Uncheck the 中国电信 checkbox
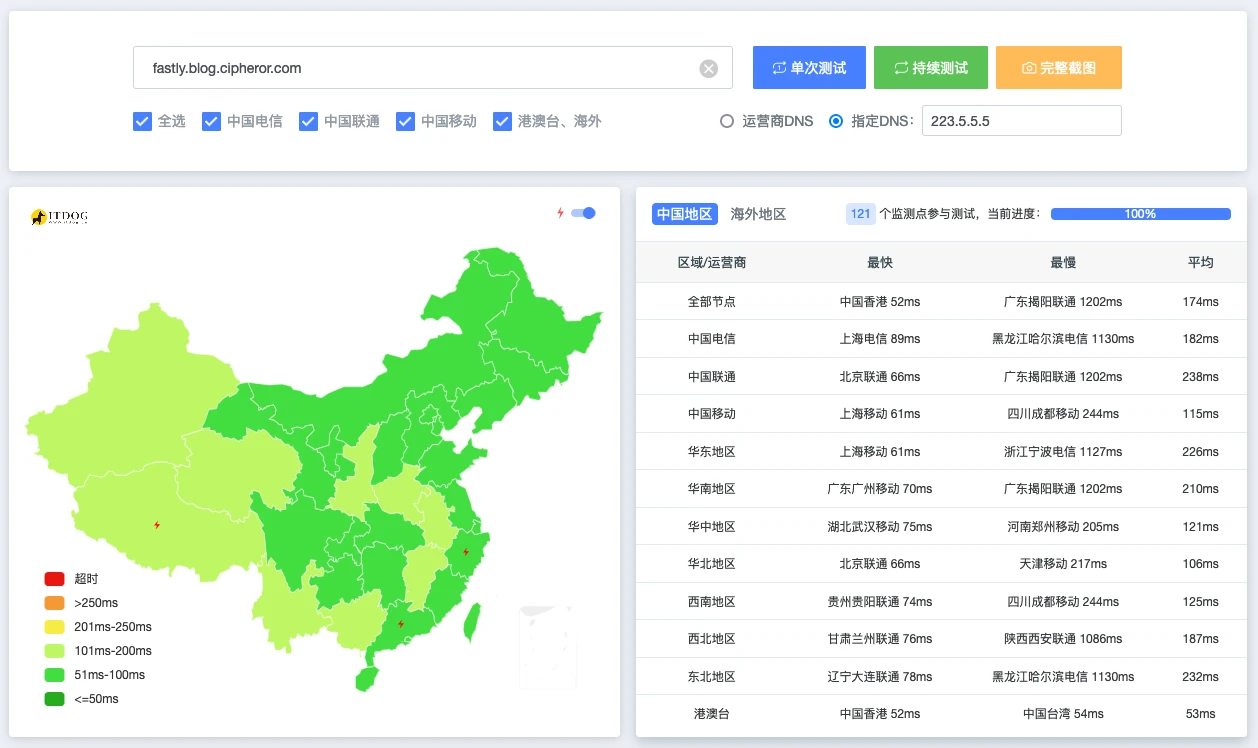Viewport: 1258px width, 748px height. (x=211, y=121)
